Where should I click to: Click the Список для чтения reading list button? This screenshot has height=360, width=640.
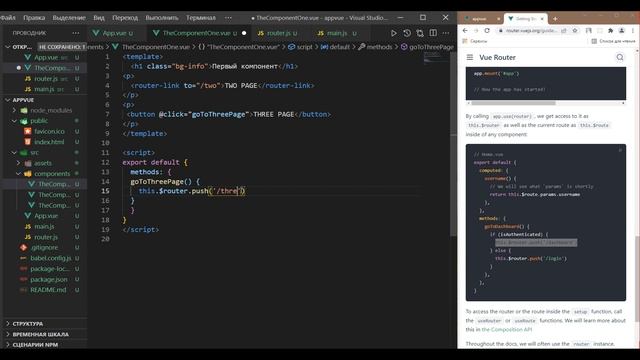613,41
